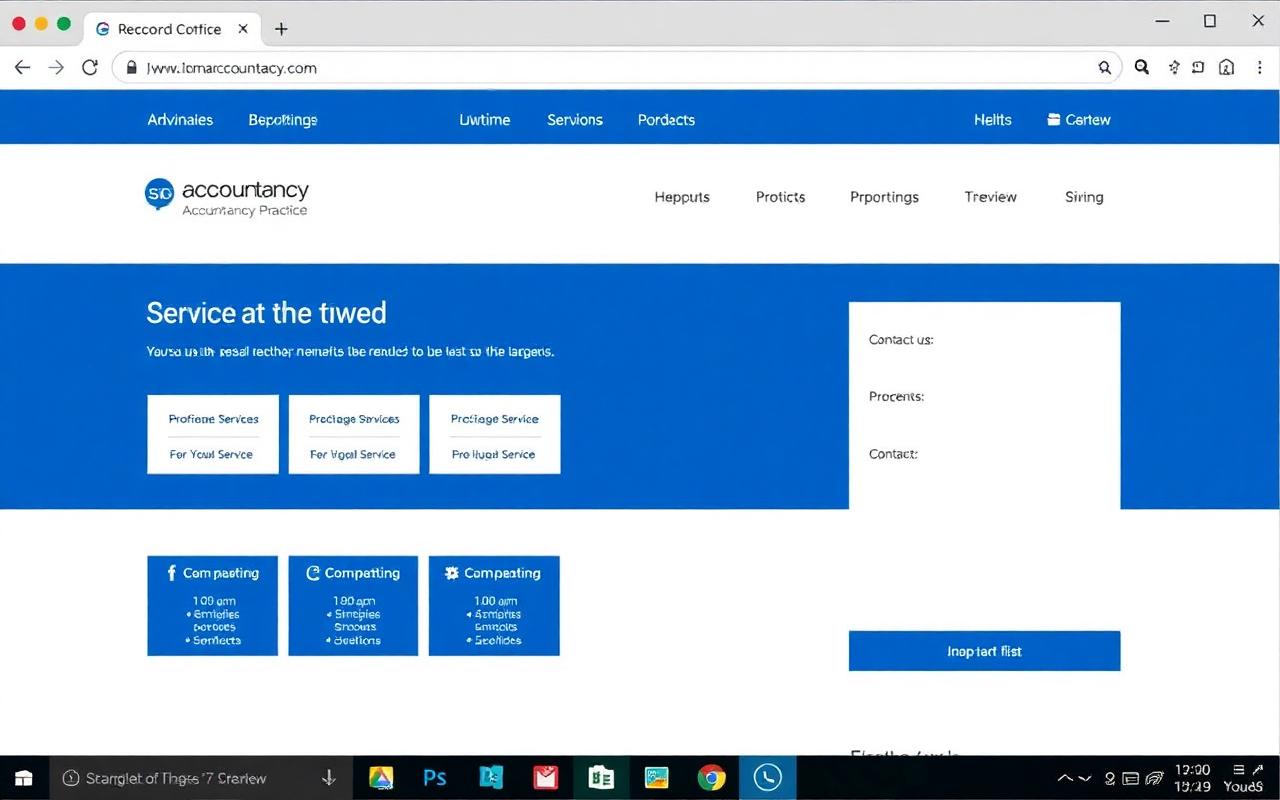Click the Pro liuad Serice link
Screen dimensions: 1280x800
(493, 454)
